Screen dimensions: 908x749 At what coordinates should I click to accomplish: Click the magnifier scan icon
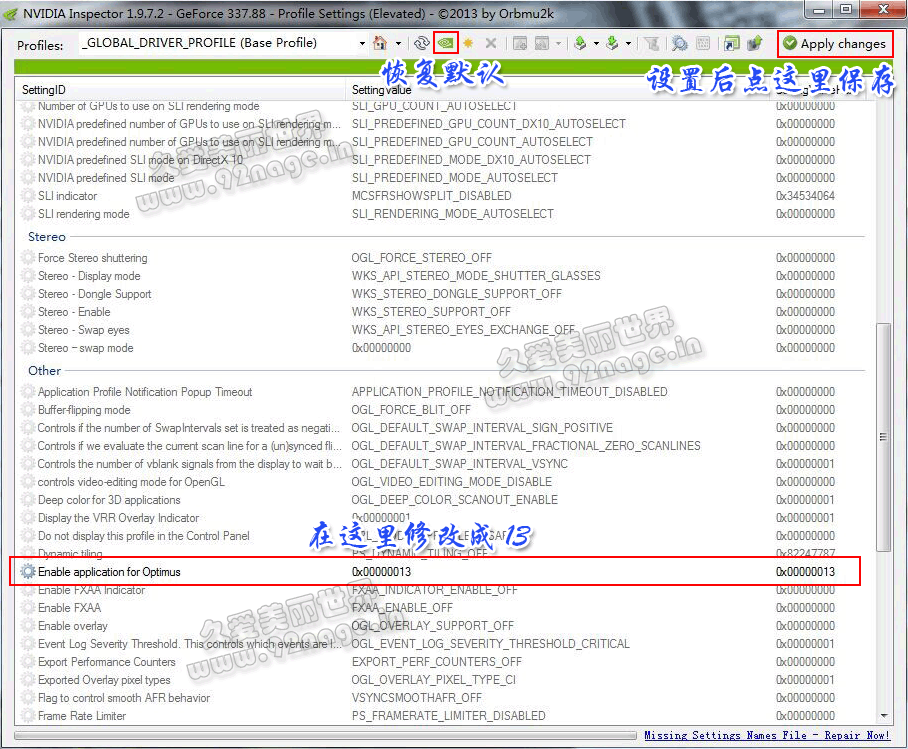[x=679, y=43]
